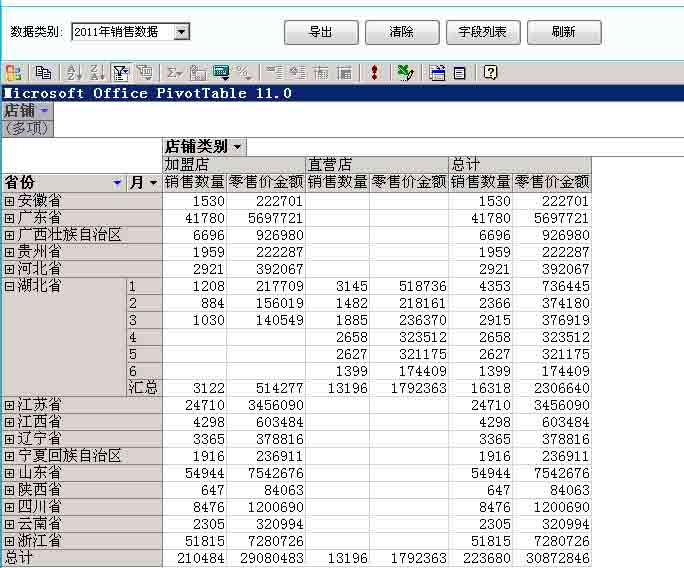Expand the 宁夏回族自治区 row
This screenshot has height=568, width=684.
click(9, 456)
